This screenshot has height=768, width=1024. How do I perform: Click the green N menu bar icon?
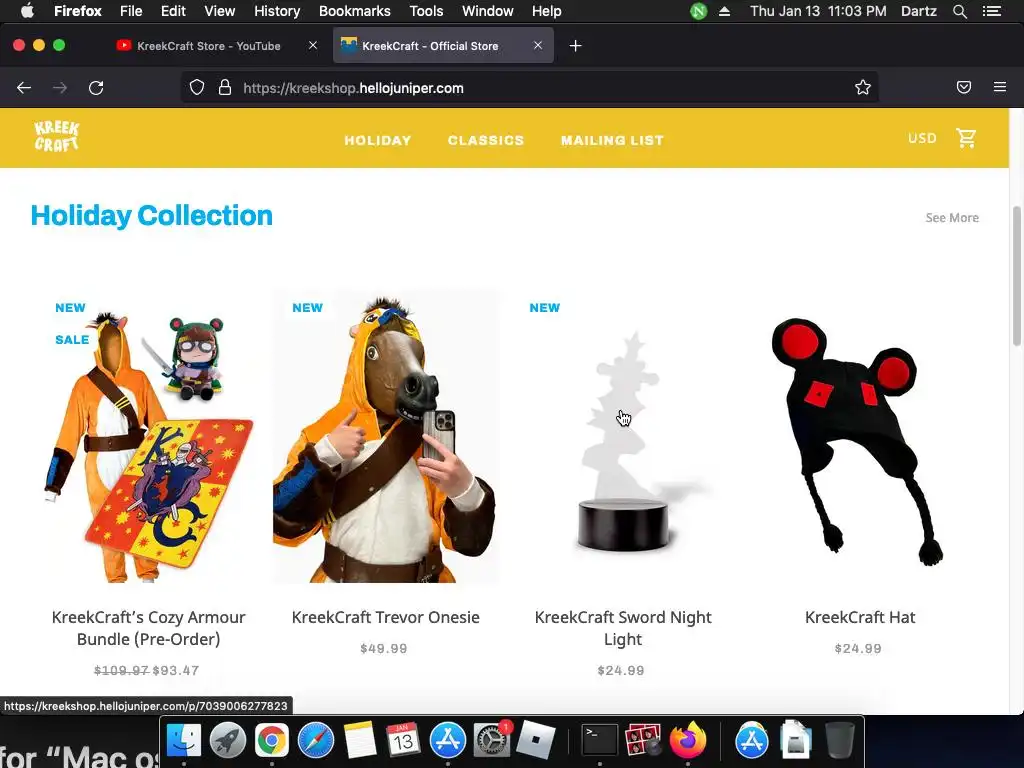click(699, 11)
